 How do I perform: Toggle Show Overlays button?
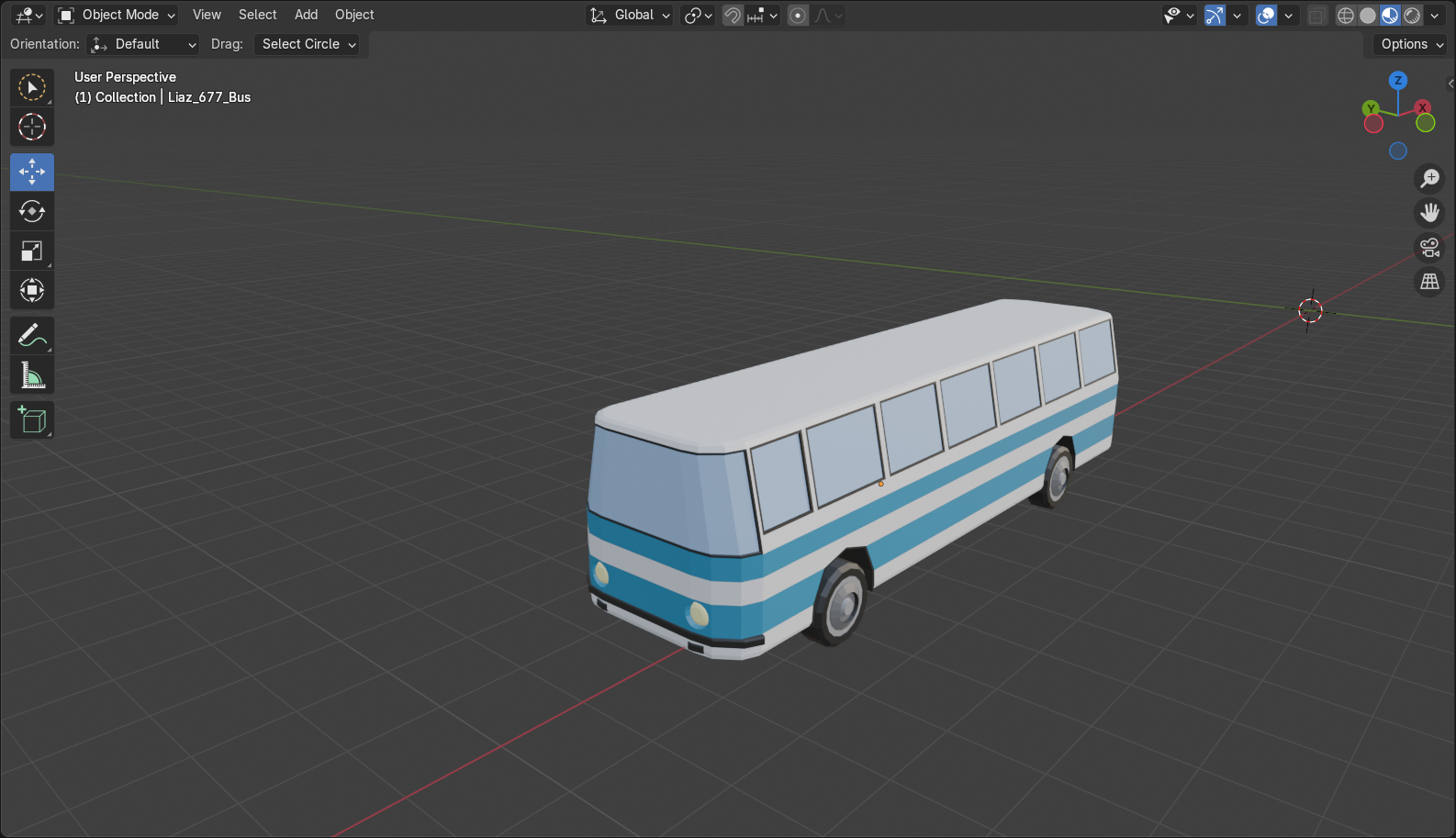pyautogui.click(x=1266, y=16)
